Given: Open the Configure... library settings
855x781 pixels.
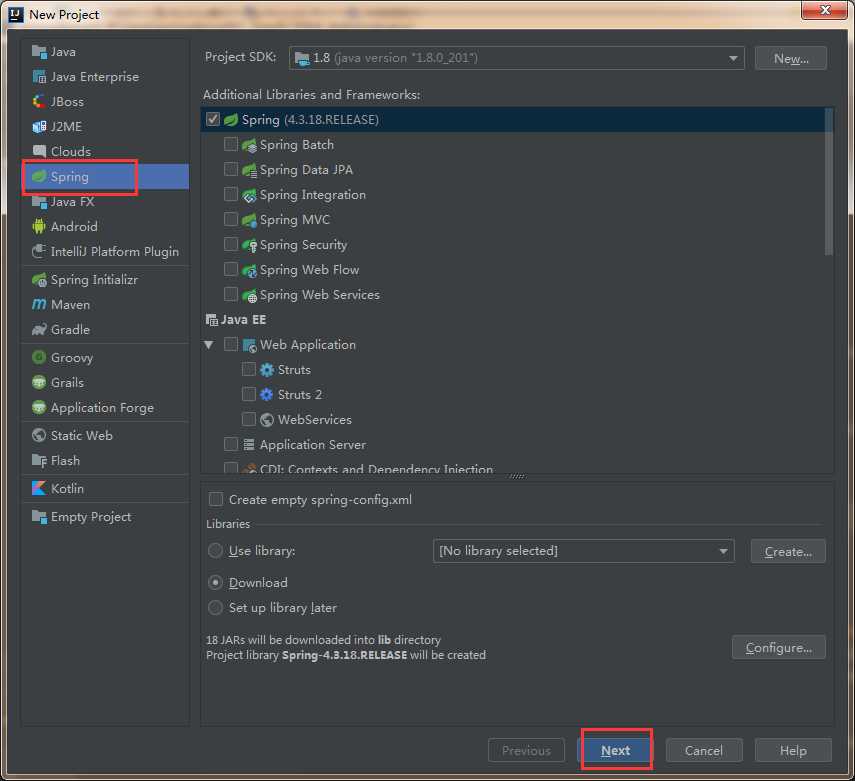Looking at the screenshot, I should tap(779, 648).
